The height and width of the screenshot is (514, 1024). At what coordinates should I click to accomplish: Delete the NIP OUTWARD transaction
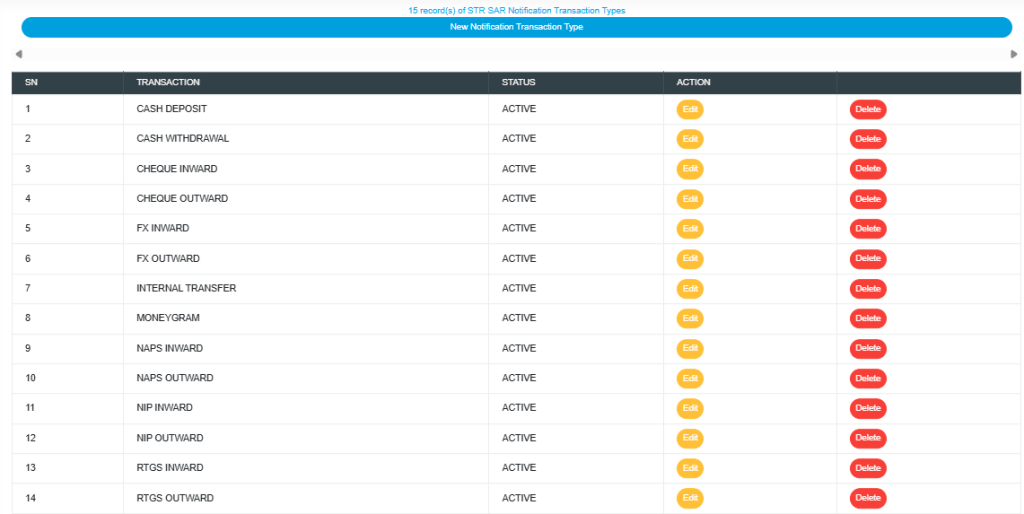coord(867,438)
